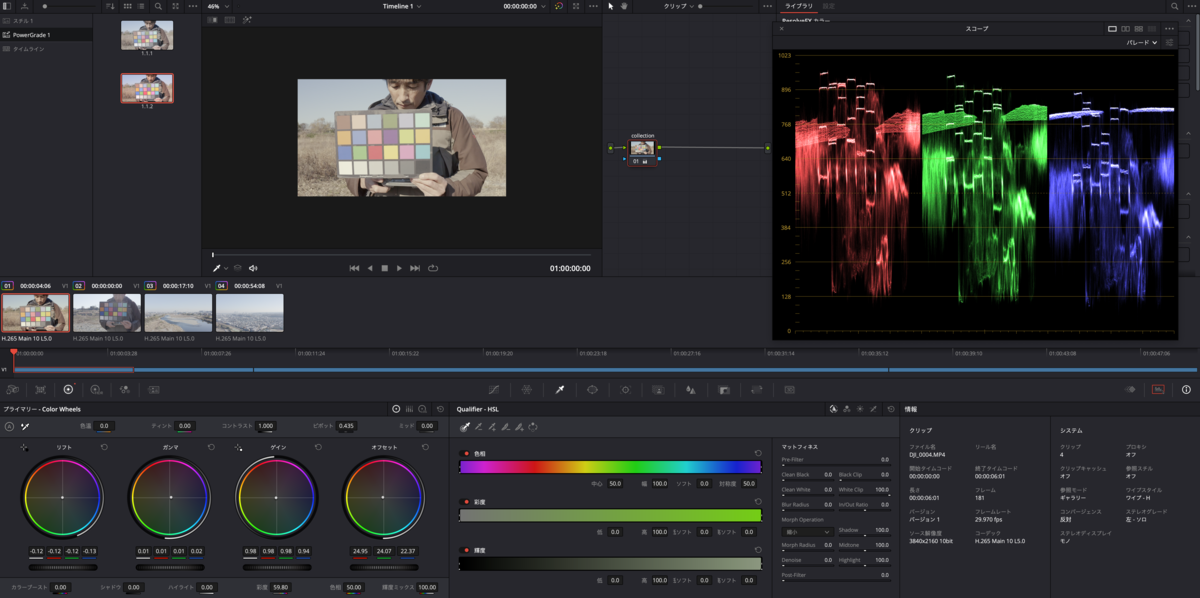Viewport: 1200px width, 598px height.
Task: Open the パレード scope type dropdown
Action: click(1141, 43)
